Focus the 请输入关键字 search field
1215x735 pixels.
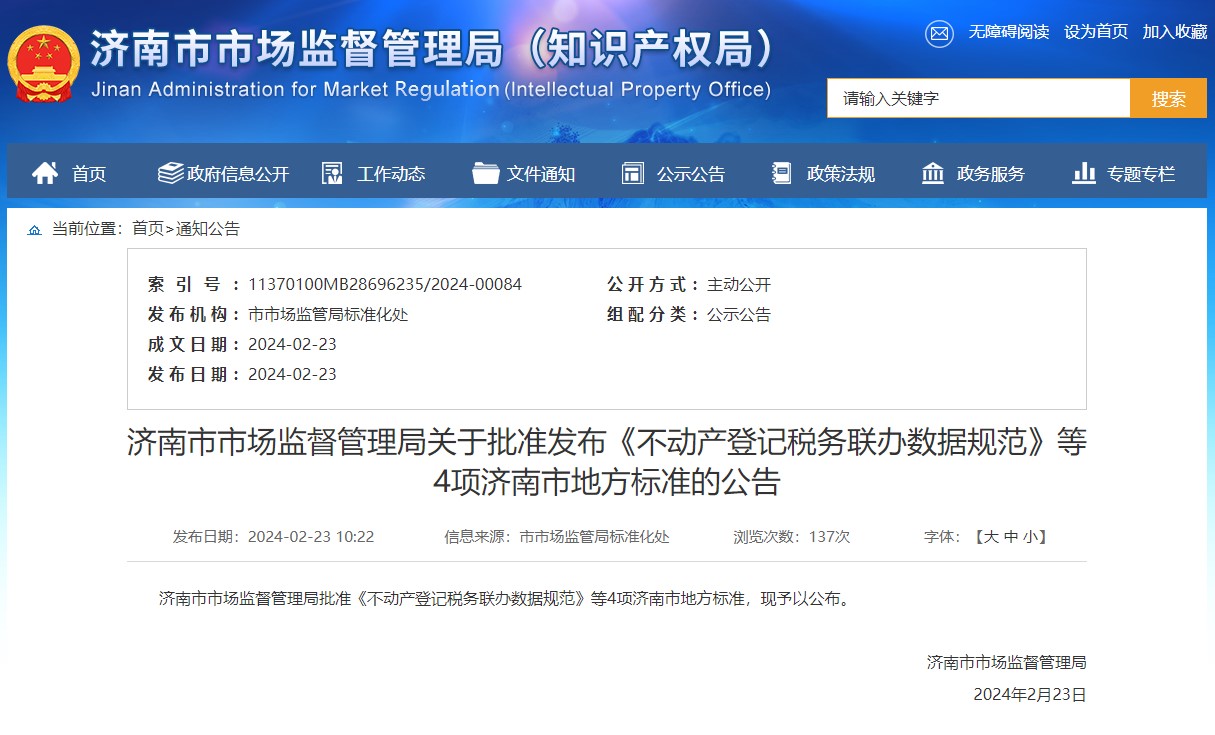click(977, 99)
